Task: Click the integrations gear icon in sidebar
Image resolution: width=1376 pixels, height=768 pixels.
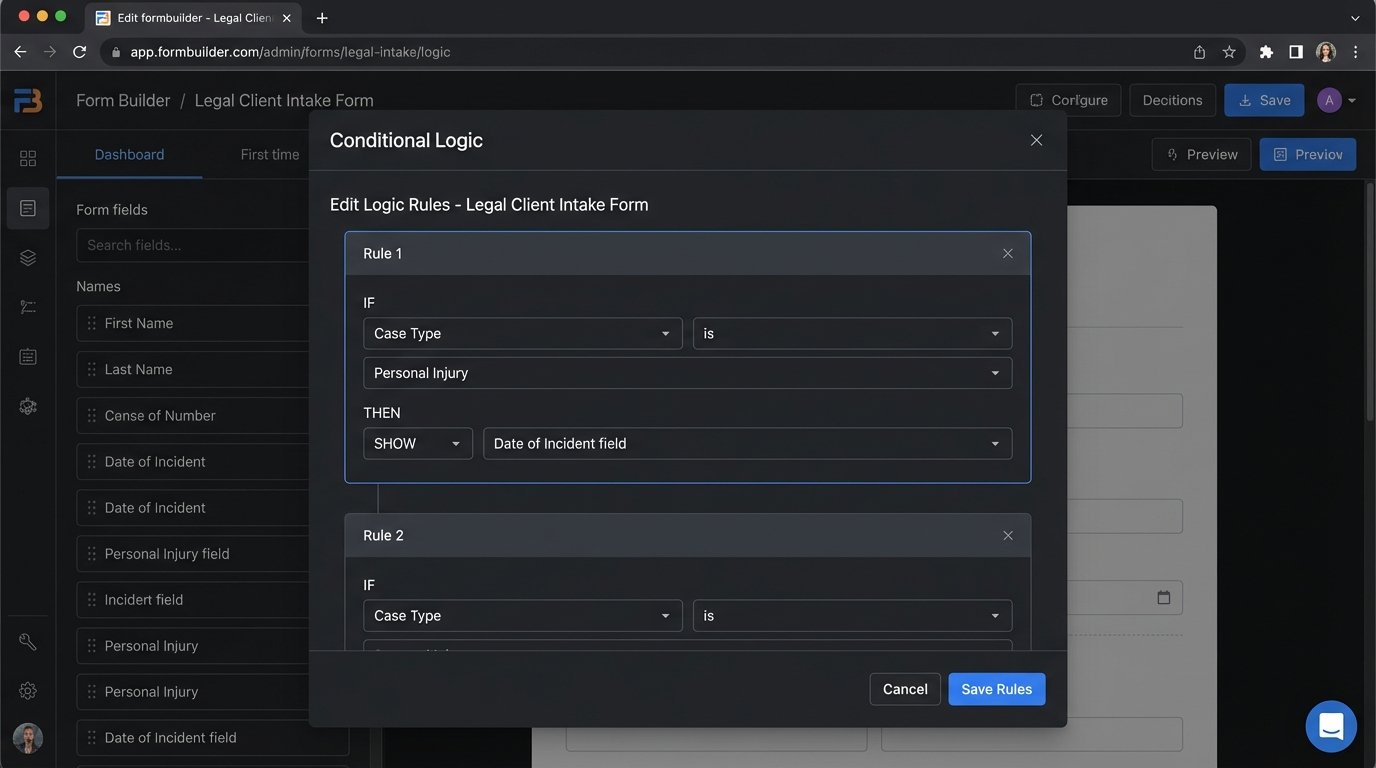Action: pos(27,406)
